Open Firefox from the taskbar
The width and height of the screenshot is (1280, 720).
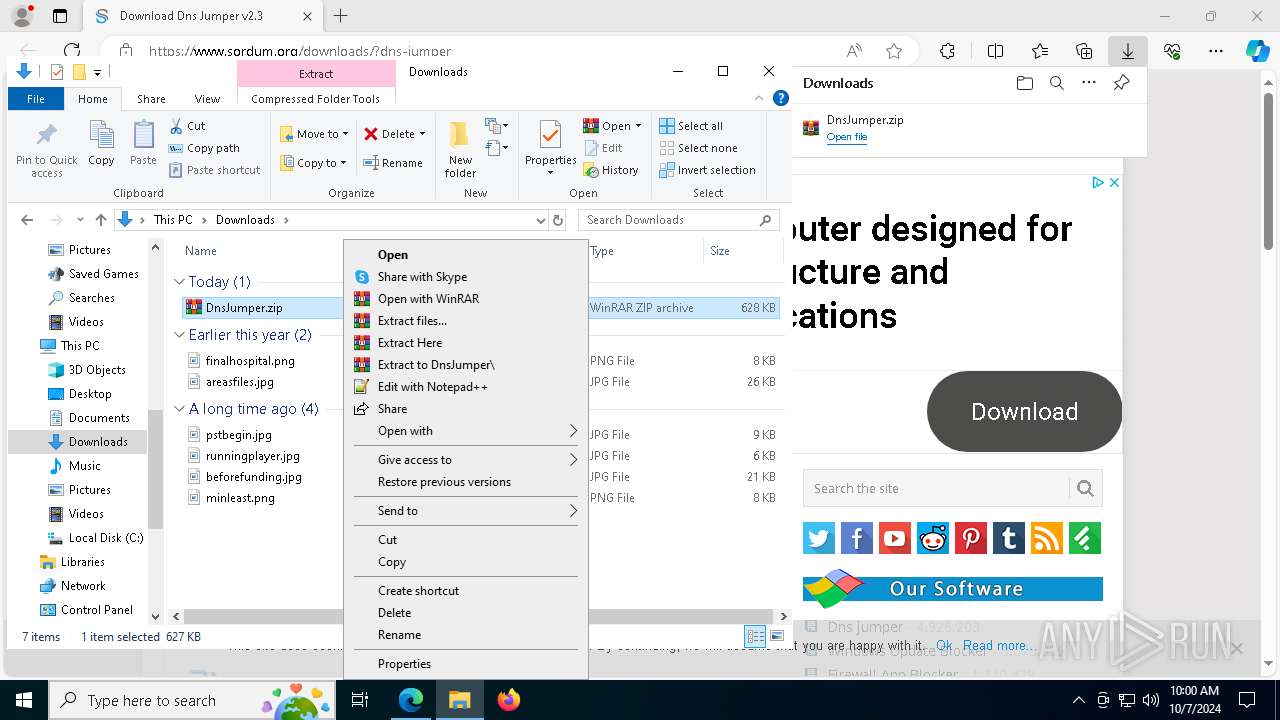(x=509, y=700)
